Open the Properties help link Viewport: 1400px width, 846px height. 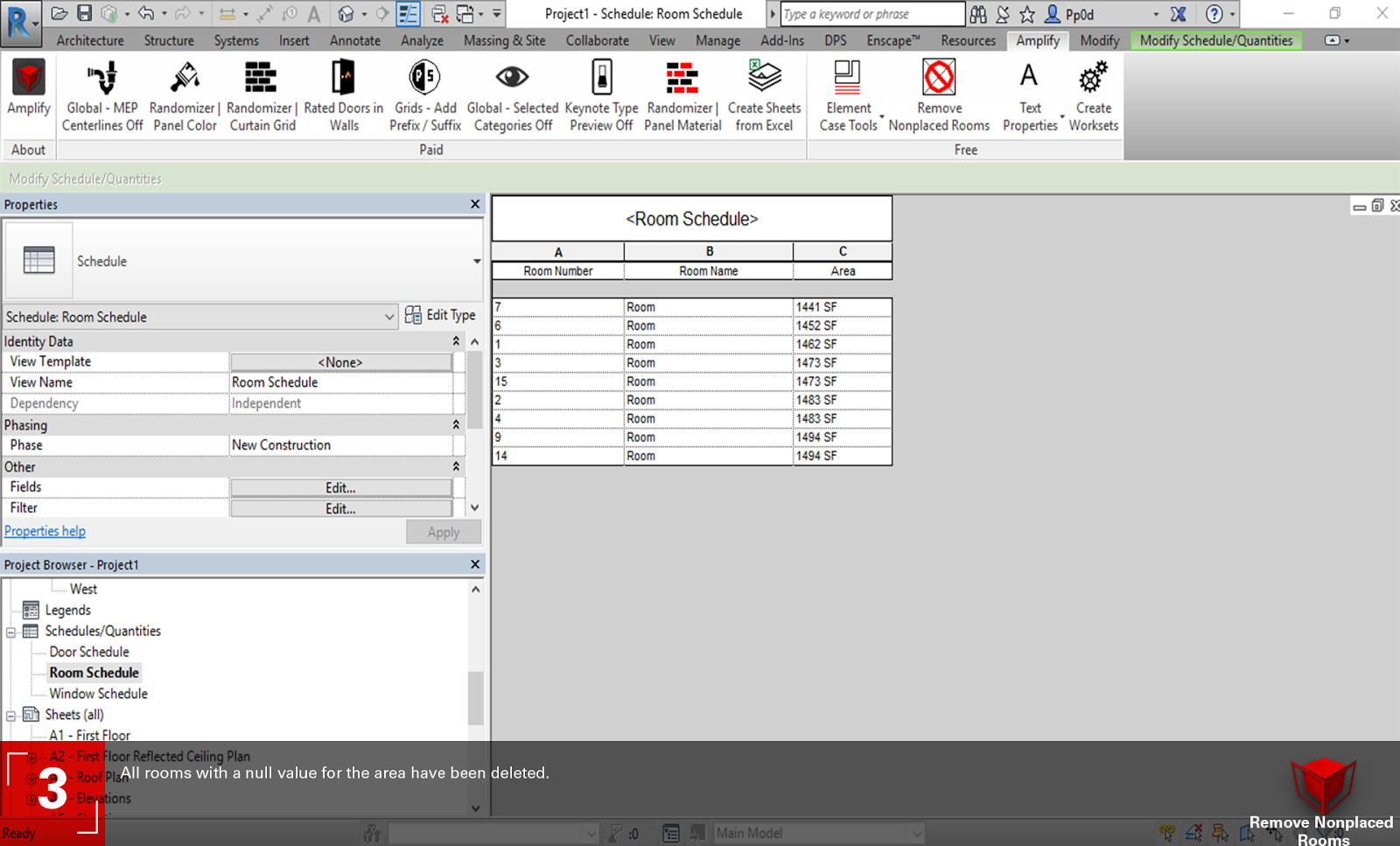pos(45,531)
